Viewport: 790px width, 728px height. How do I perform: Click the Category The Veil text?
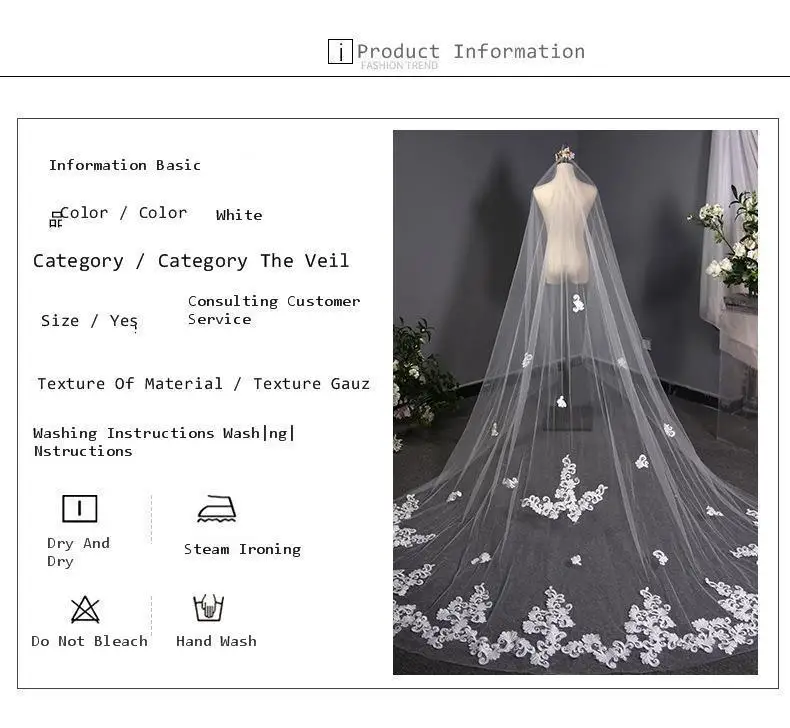point(191,261)
